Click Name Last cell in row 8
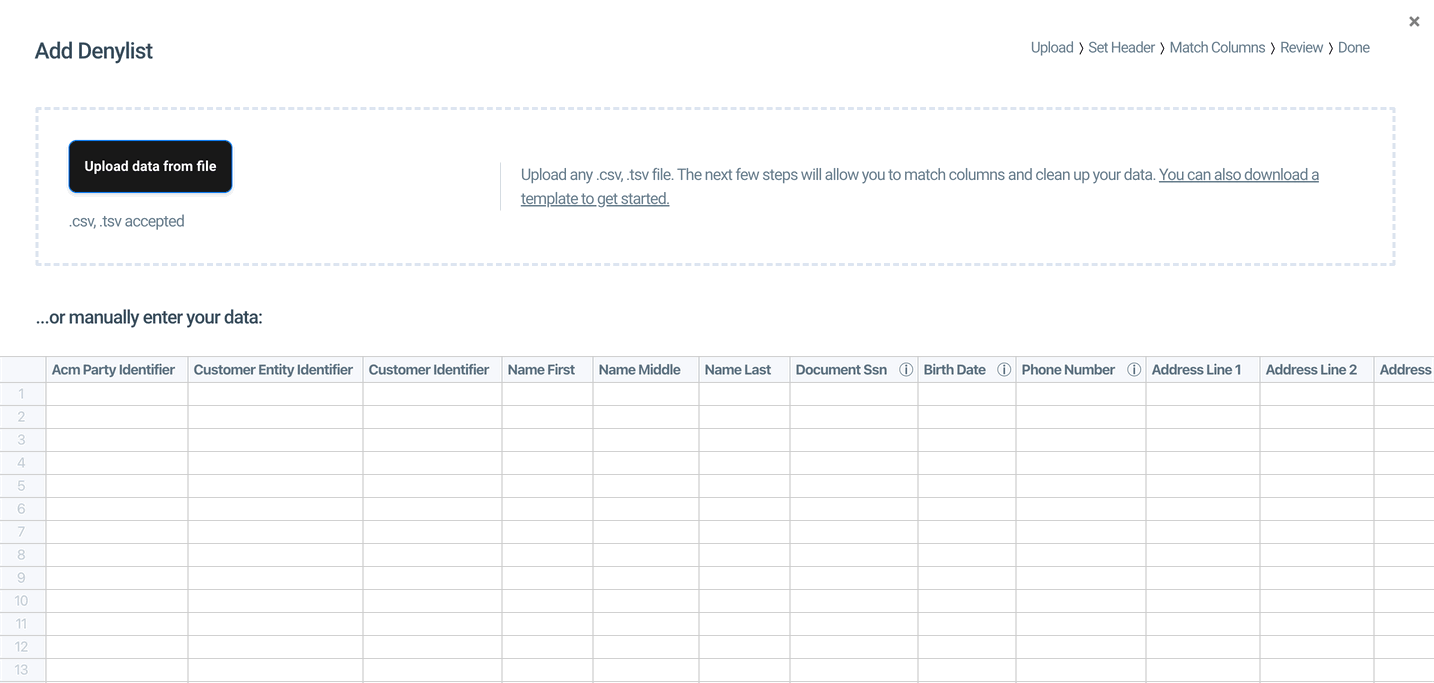The height and width of the screenshot is (683, 1434). click(x=744, y=555)
